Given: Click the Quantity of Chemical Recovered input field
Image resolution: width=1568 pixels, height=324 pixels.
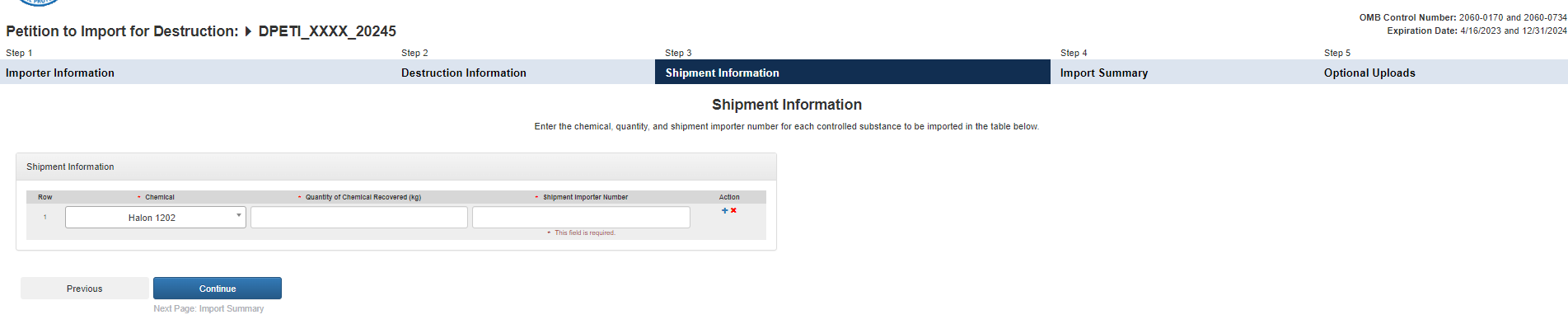Looking at the screenshot, I should coord(359,218).
